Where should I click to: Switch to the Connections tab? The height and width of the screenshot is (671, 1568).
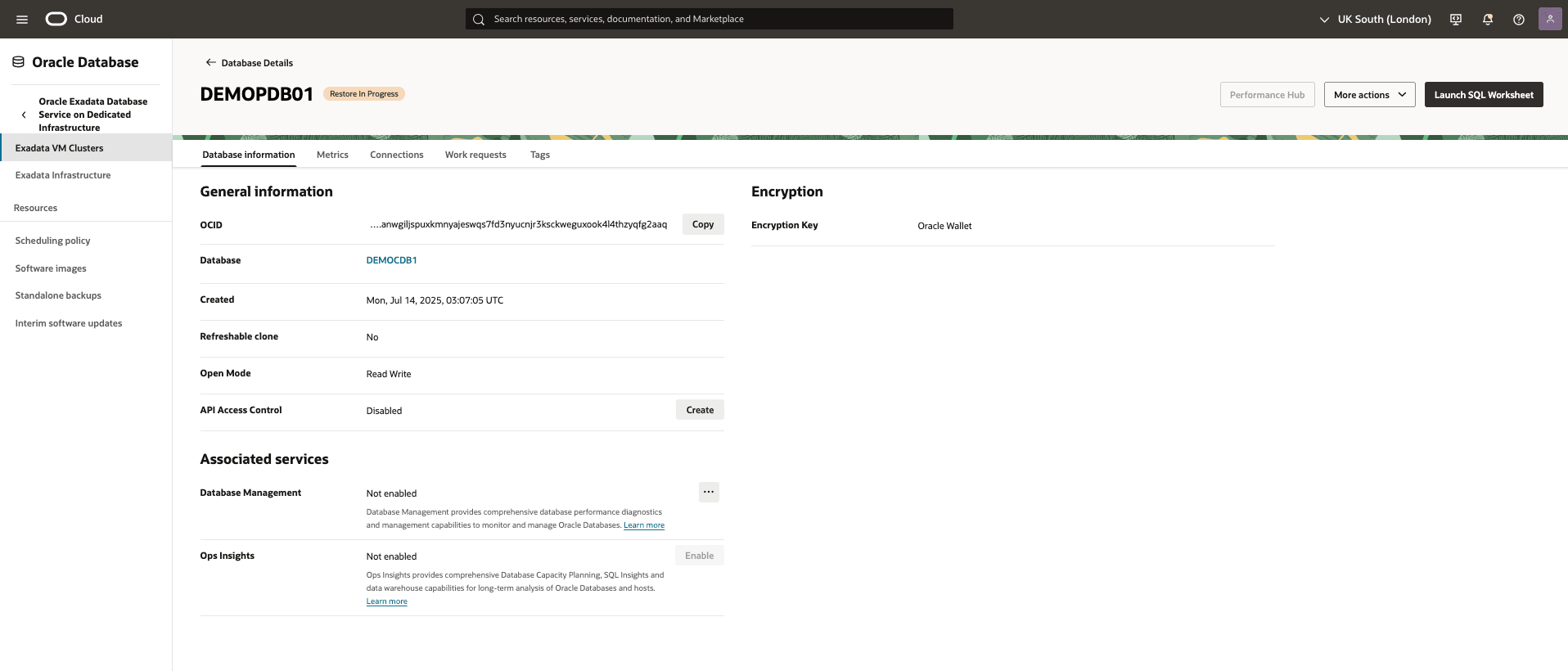coord(397,155)
